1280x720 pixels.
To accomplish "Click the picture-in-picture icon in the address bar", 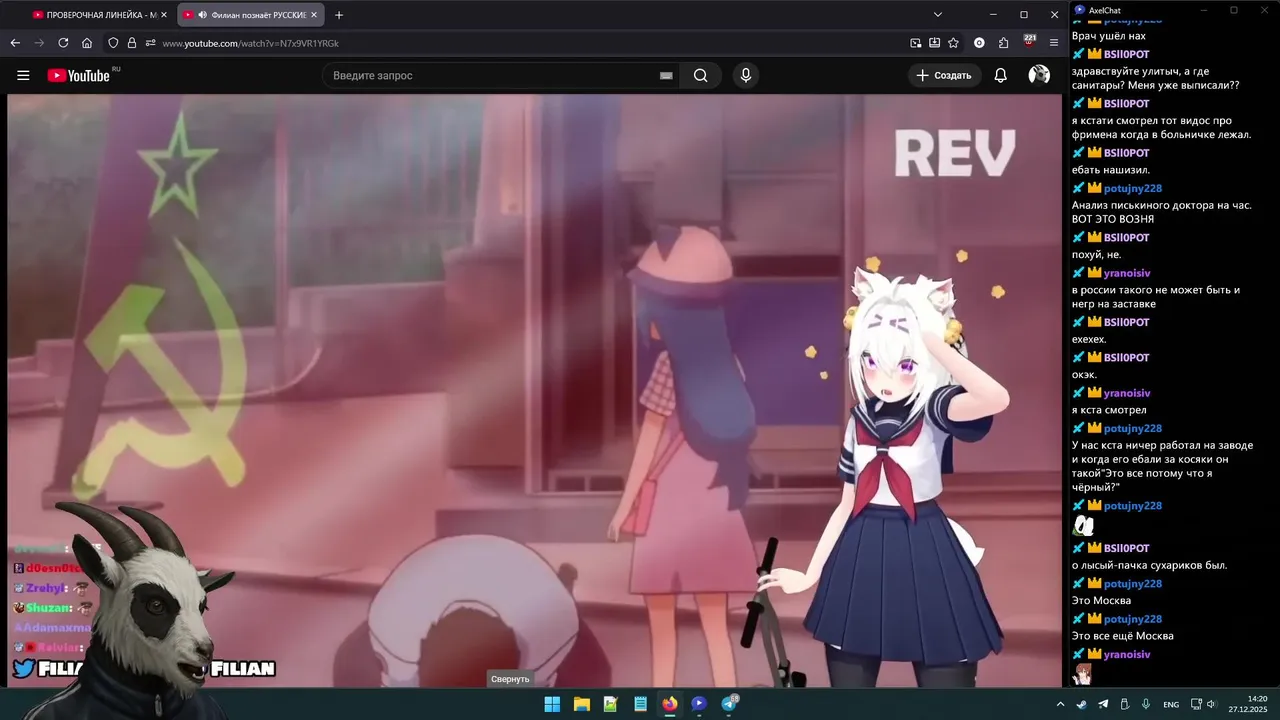I will (916, 43).
